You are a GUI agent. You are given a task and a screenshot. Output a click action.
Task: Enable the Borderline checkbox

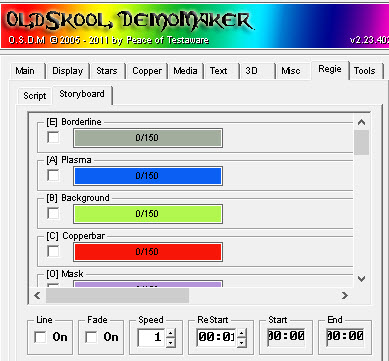click(53, 137)
